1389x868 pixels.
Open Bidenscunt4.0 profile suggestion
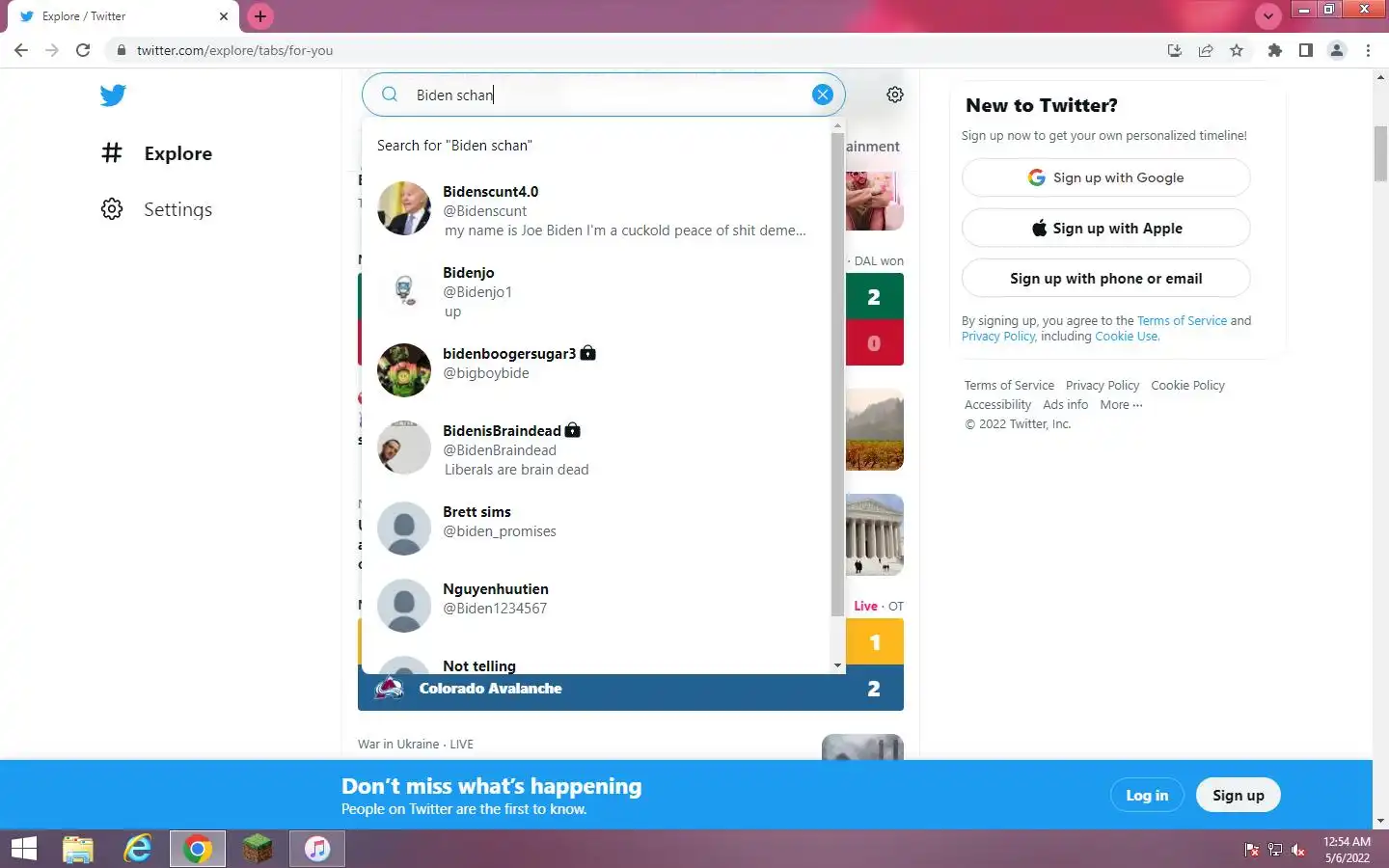click(596, 210)
